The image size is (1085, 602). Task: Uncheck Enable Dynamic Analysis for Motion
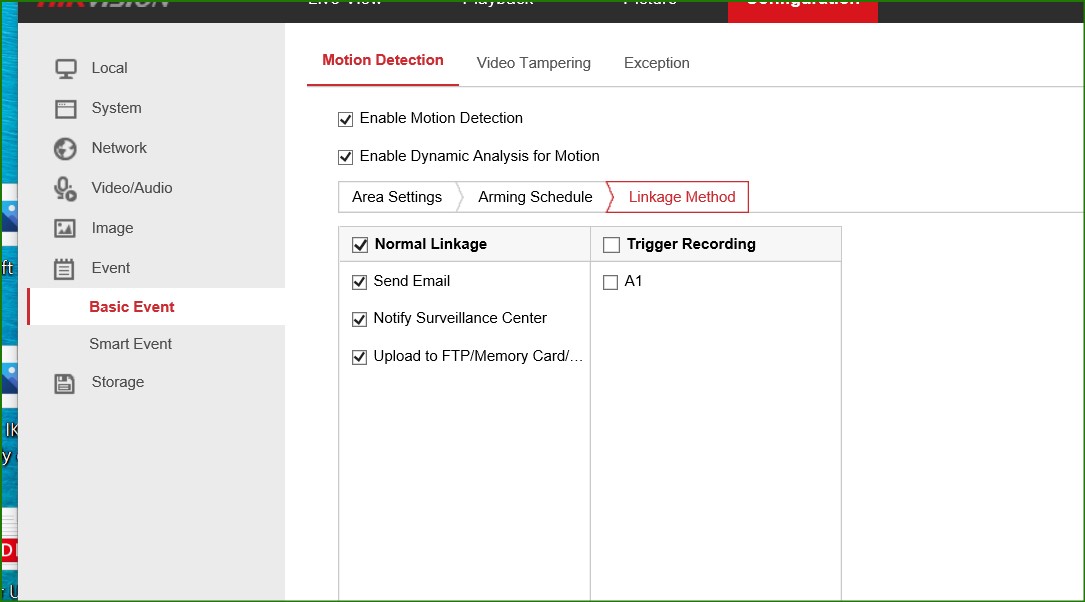pyautogui.click(x=346, y=157)
